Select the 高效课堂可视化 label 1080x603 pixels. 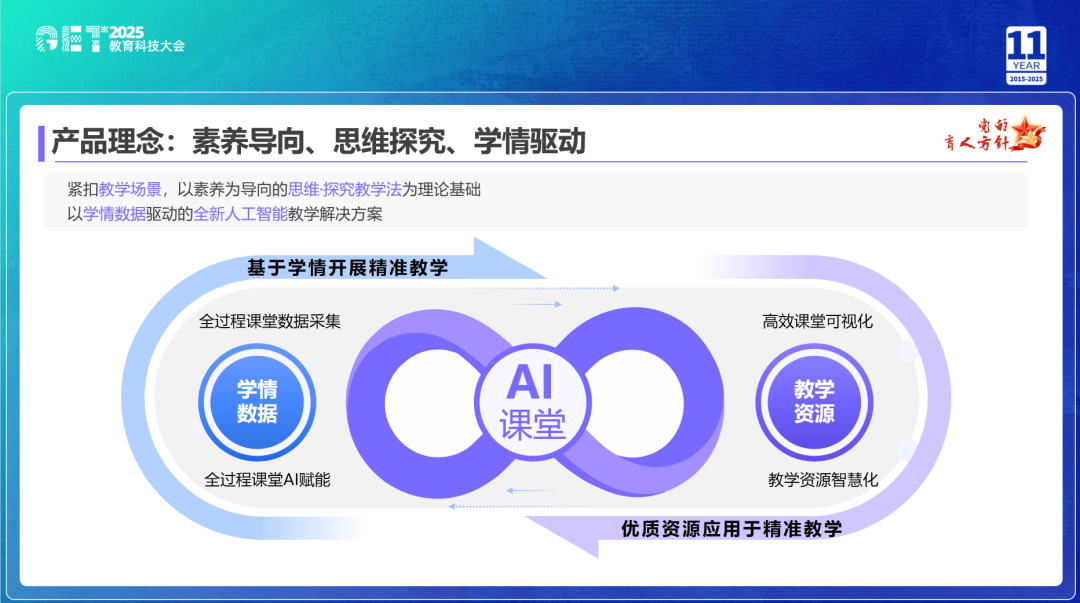coord(817,321)
